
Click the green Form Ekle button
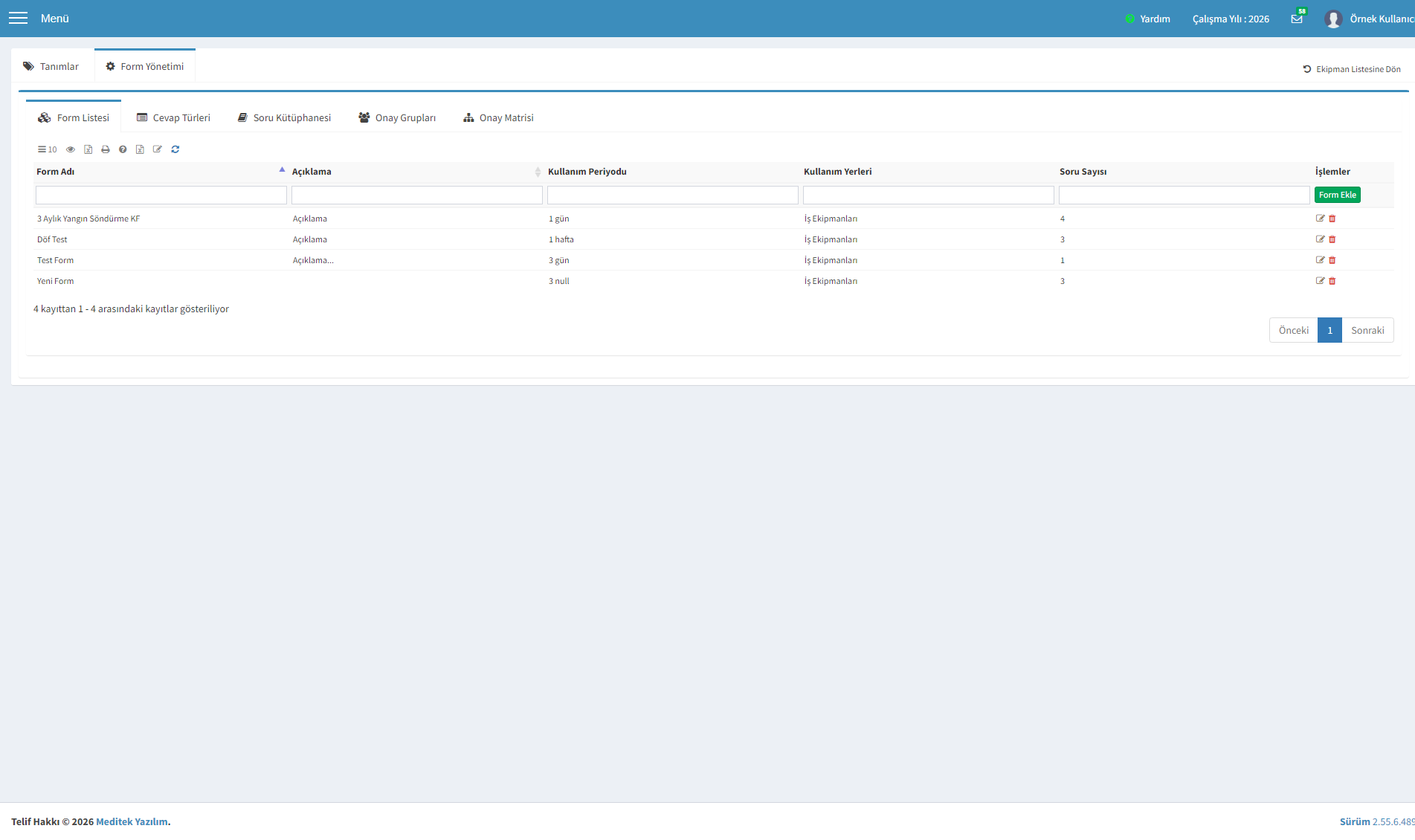1338,195
